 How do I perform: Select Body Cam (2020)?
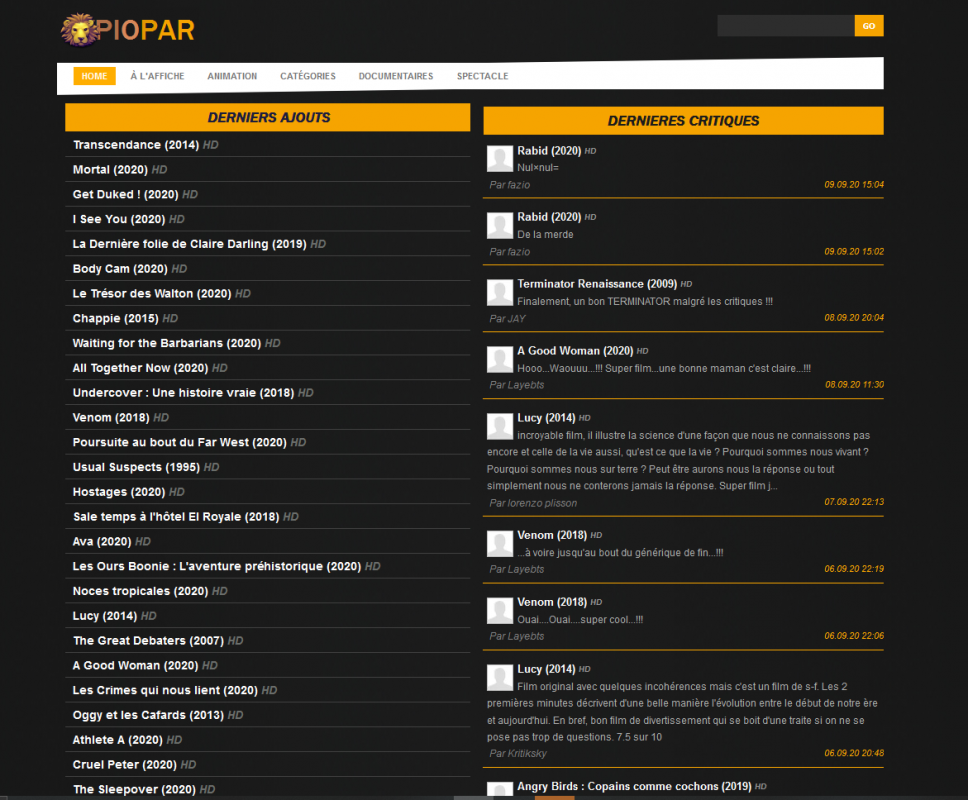[120, 269]
